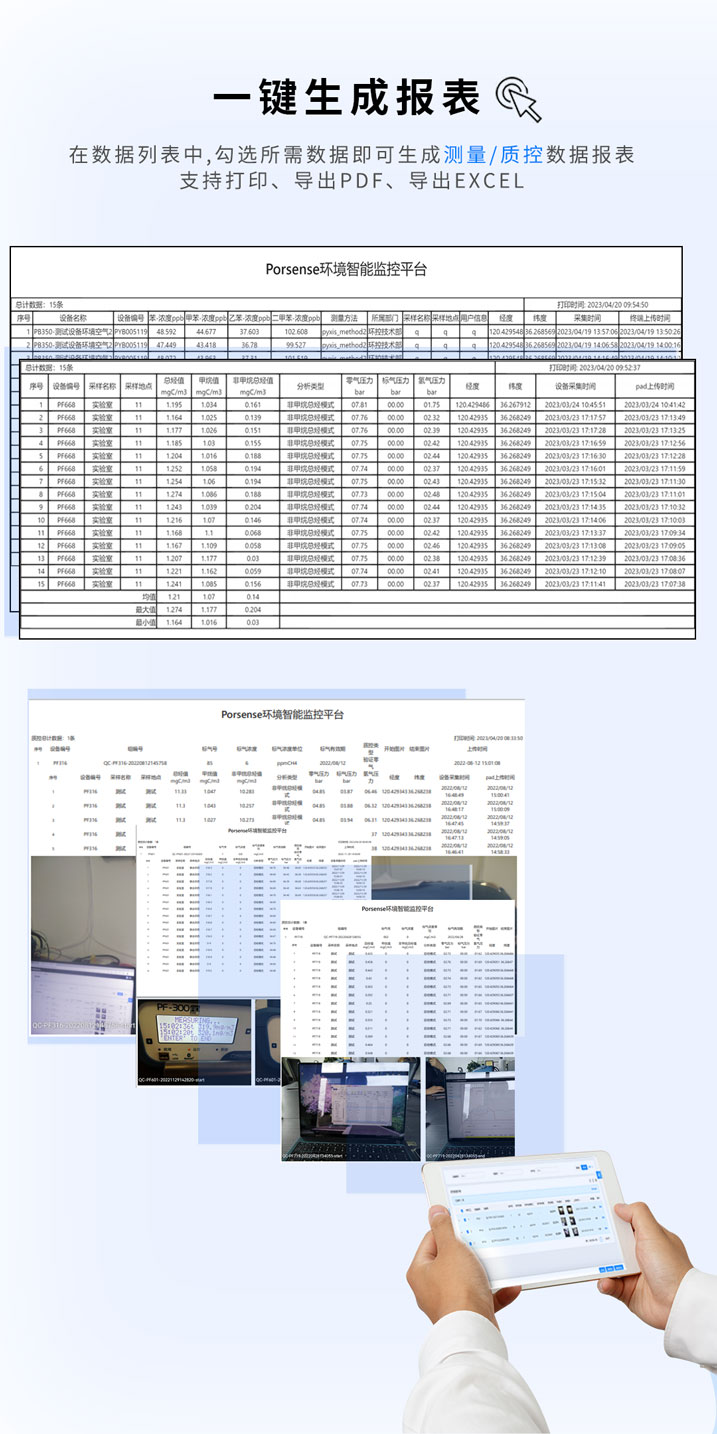The image size is (717, 1434).
Task: Select the 最大值 summary row label
Action: (146, 608)
